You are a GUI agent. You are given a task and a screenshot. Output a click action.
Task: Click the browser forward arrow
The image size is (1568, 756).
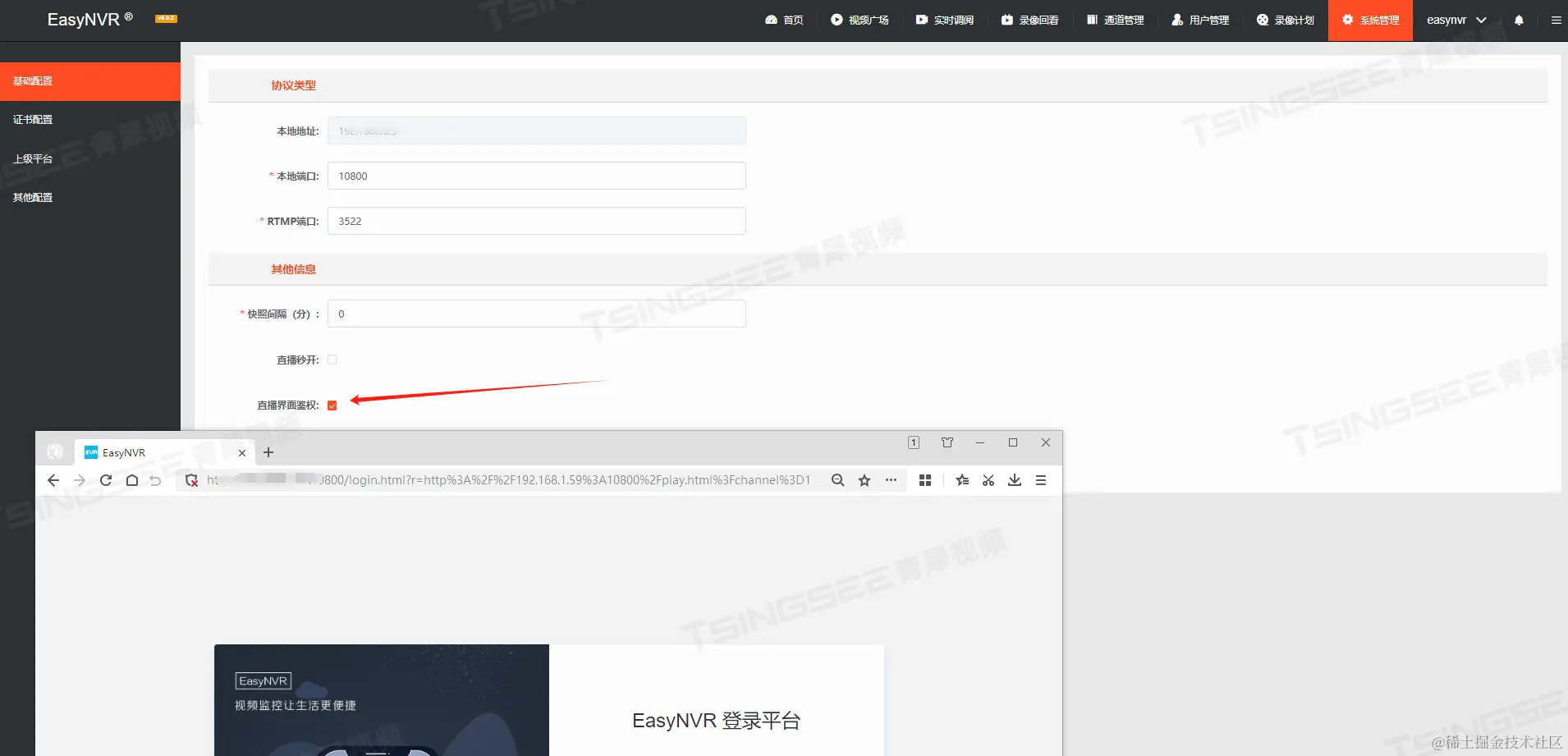coord(80,480)
